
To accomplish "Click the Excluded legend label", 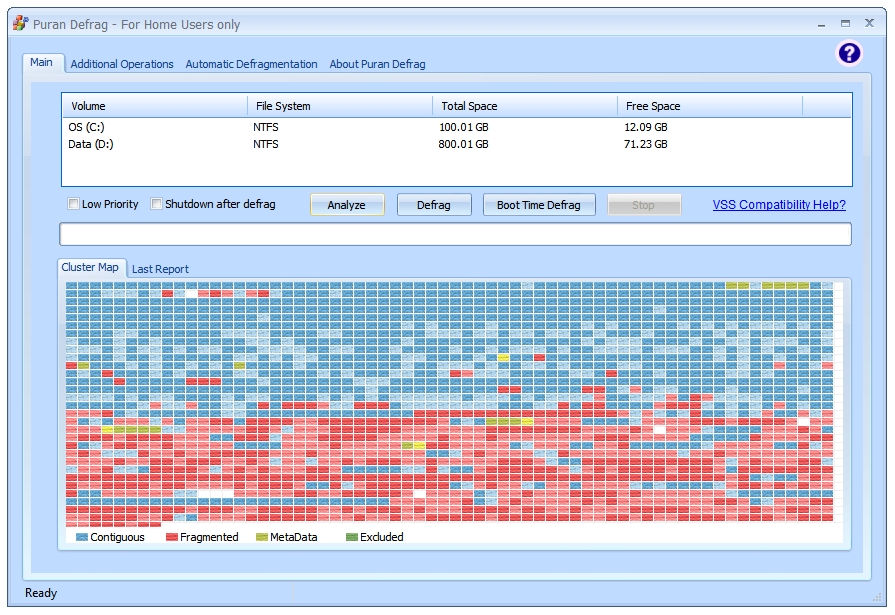I will coord(381,537).
